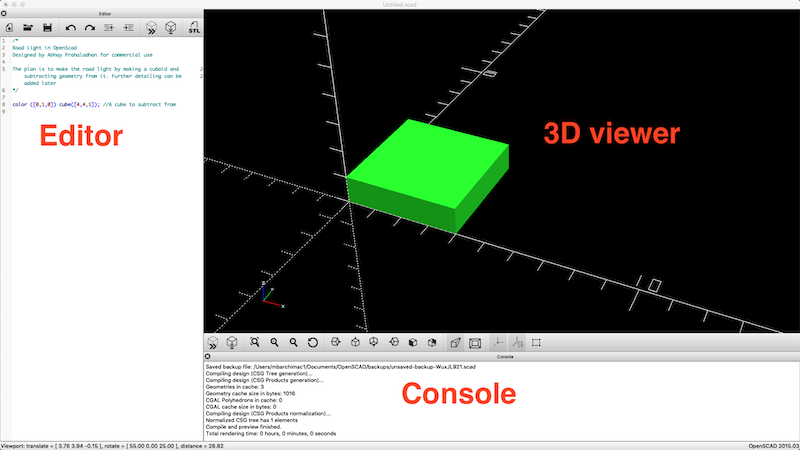Viewport: 800px width, 450px height.
Task: Enable Perspective projection
Action: point(455,342)
